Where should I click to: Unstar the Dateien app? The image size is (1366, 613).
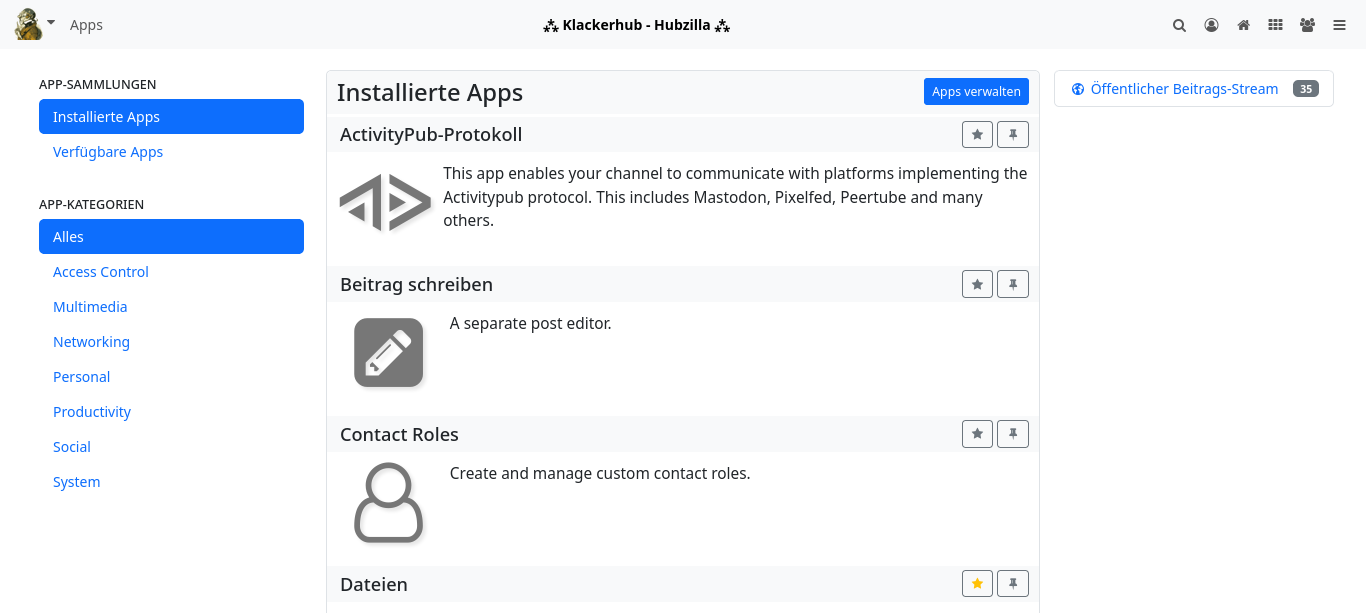pyautogui.click(x=977, y=583)
